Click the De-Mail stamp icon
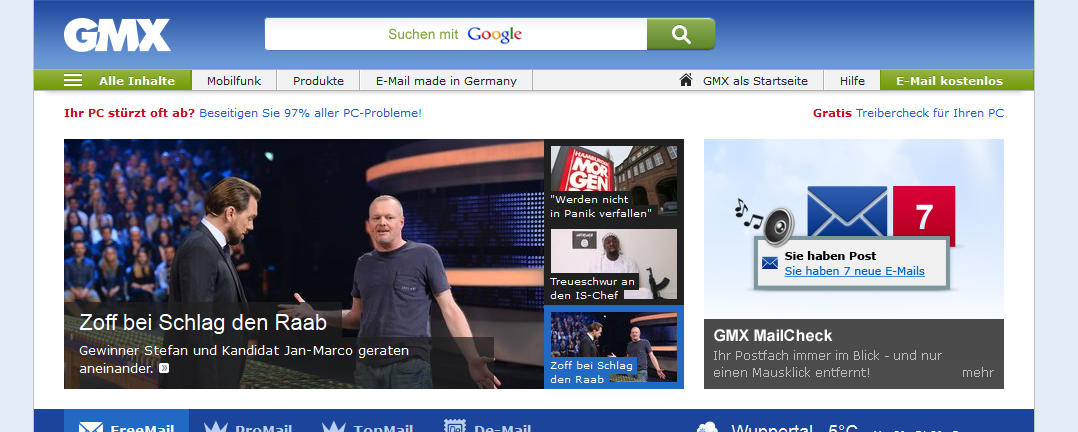 (454, 426)
